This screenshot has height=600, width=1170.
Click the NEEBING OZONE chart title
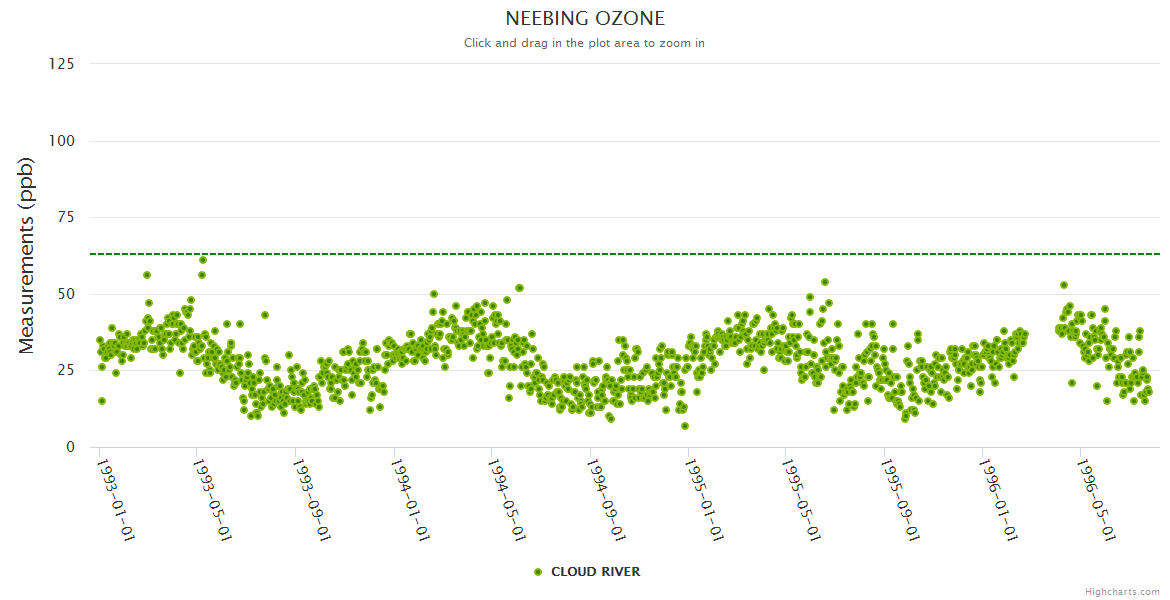pos(584,19)
